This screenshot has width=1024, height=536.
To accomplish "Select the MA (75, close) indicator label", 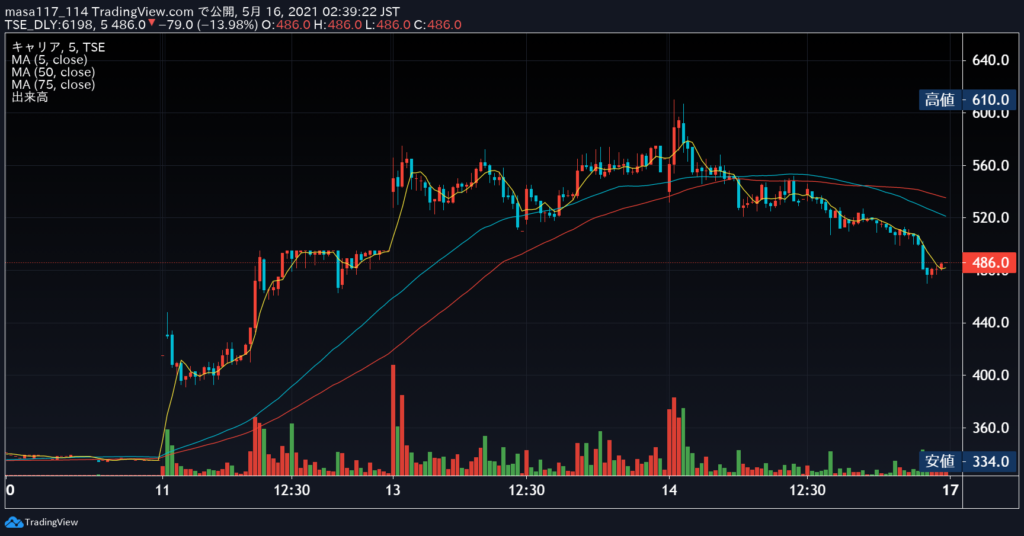I will coord(53,84).
